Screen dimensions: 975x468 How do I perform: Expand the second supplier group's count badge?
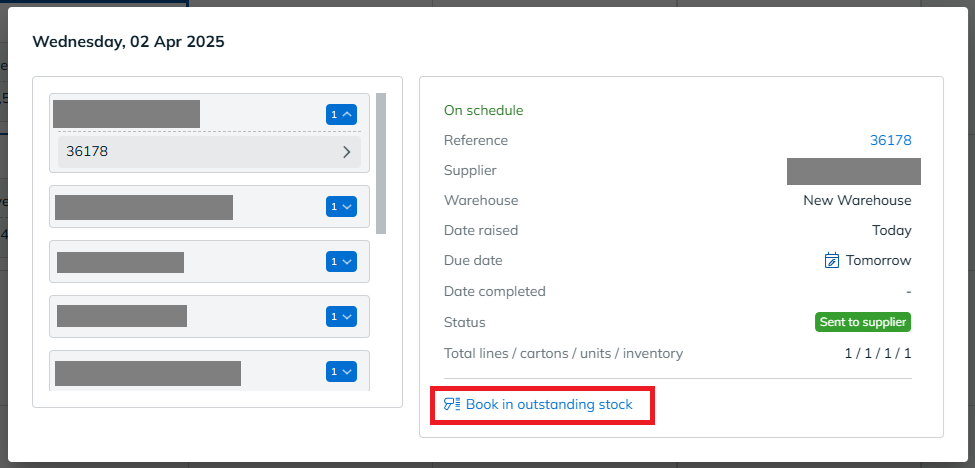(341, 206)
